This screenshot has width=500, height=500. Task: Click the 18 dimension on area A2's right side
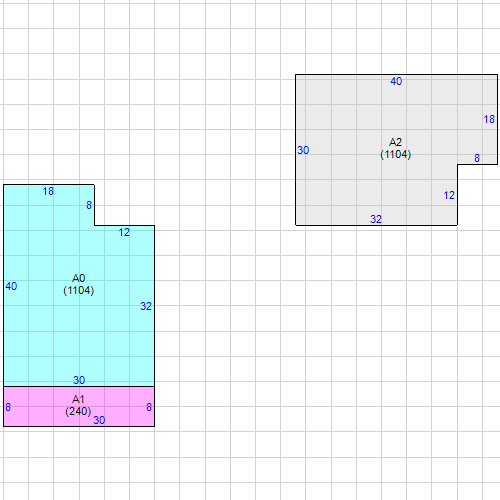tap(489, 119)
